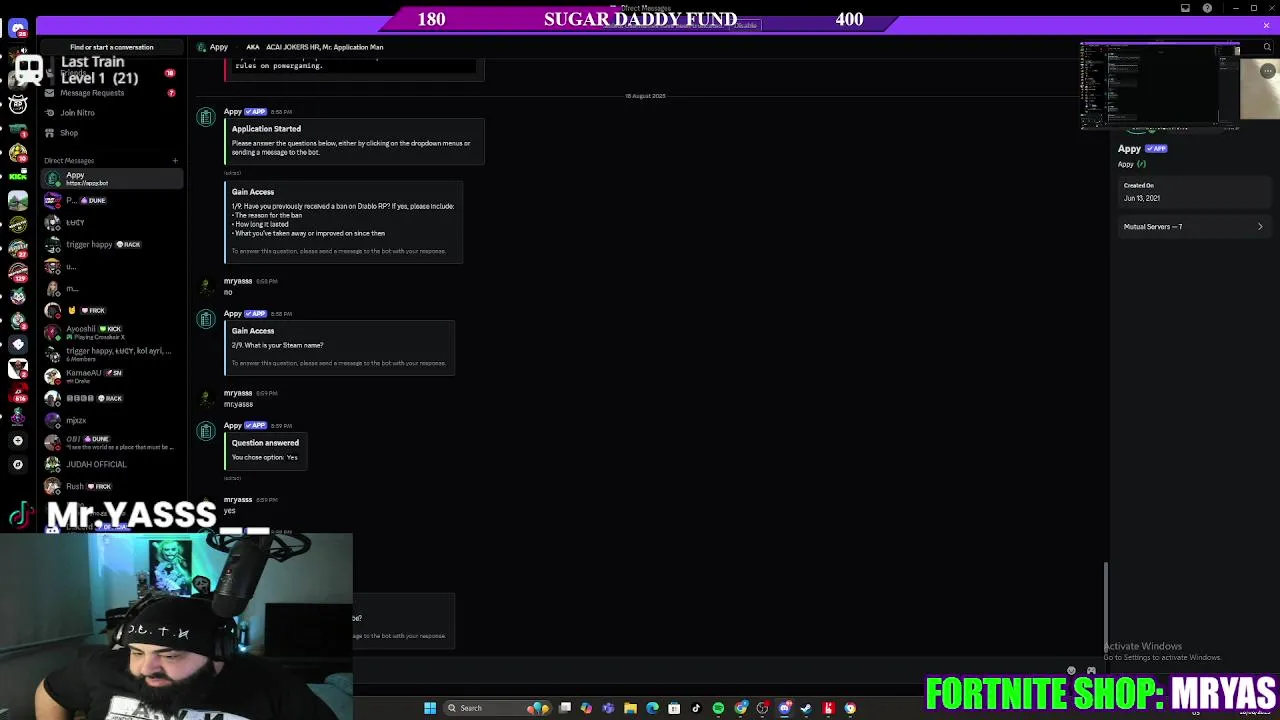Open Discover servers compass icon

click(x=18, y=464)
